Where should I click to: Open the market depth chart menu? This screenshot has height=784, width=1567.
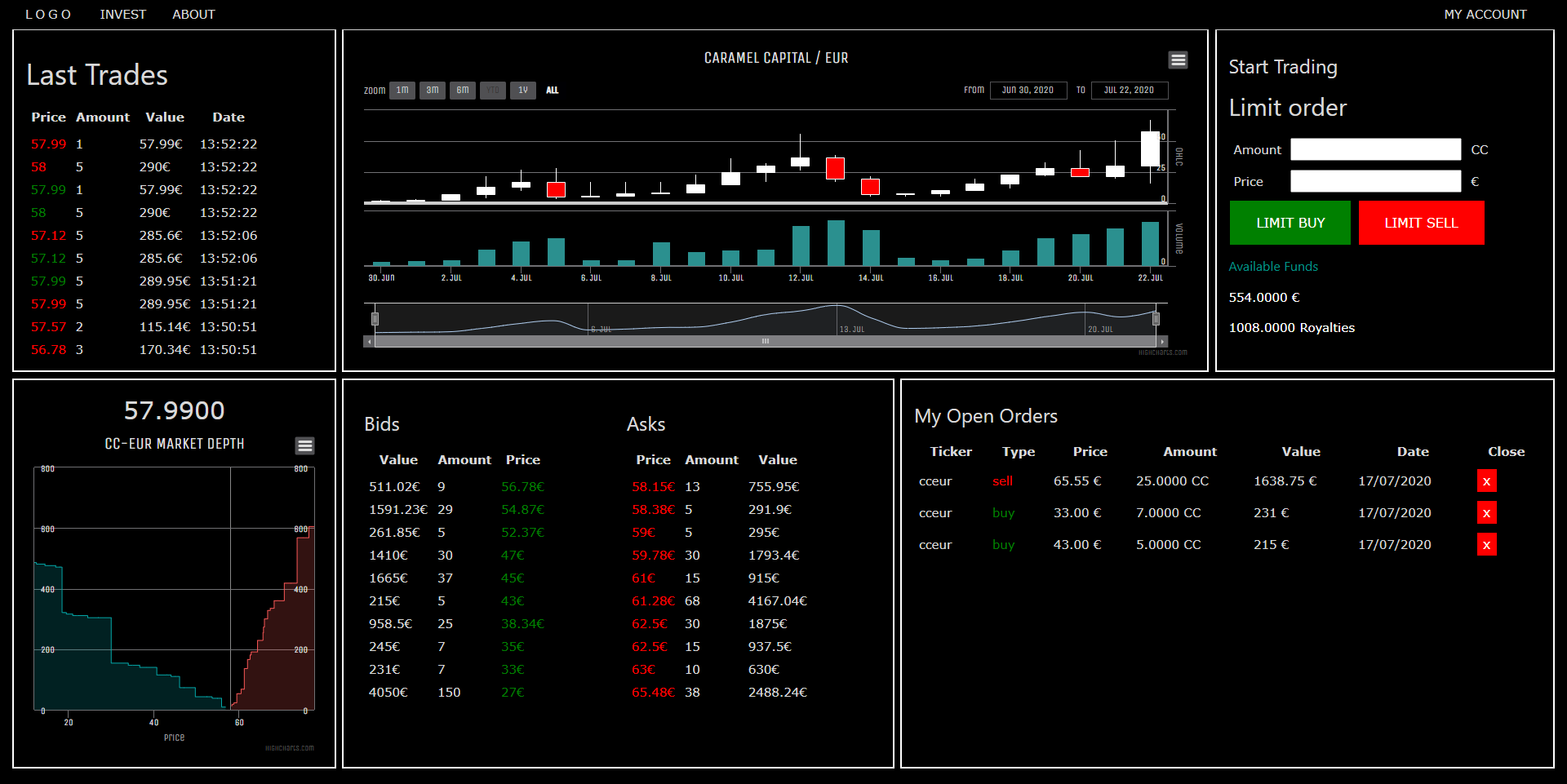pyautogui.click(x=304, y=445)
